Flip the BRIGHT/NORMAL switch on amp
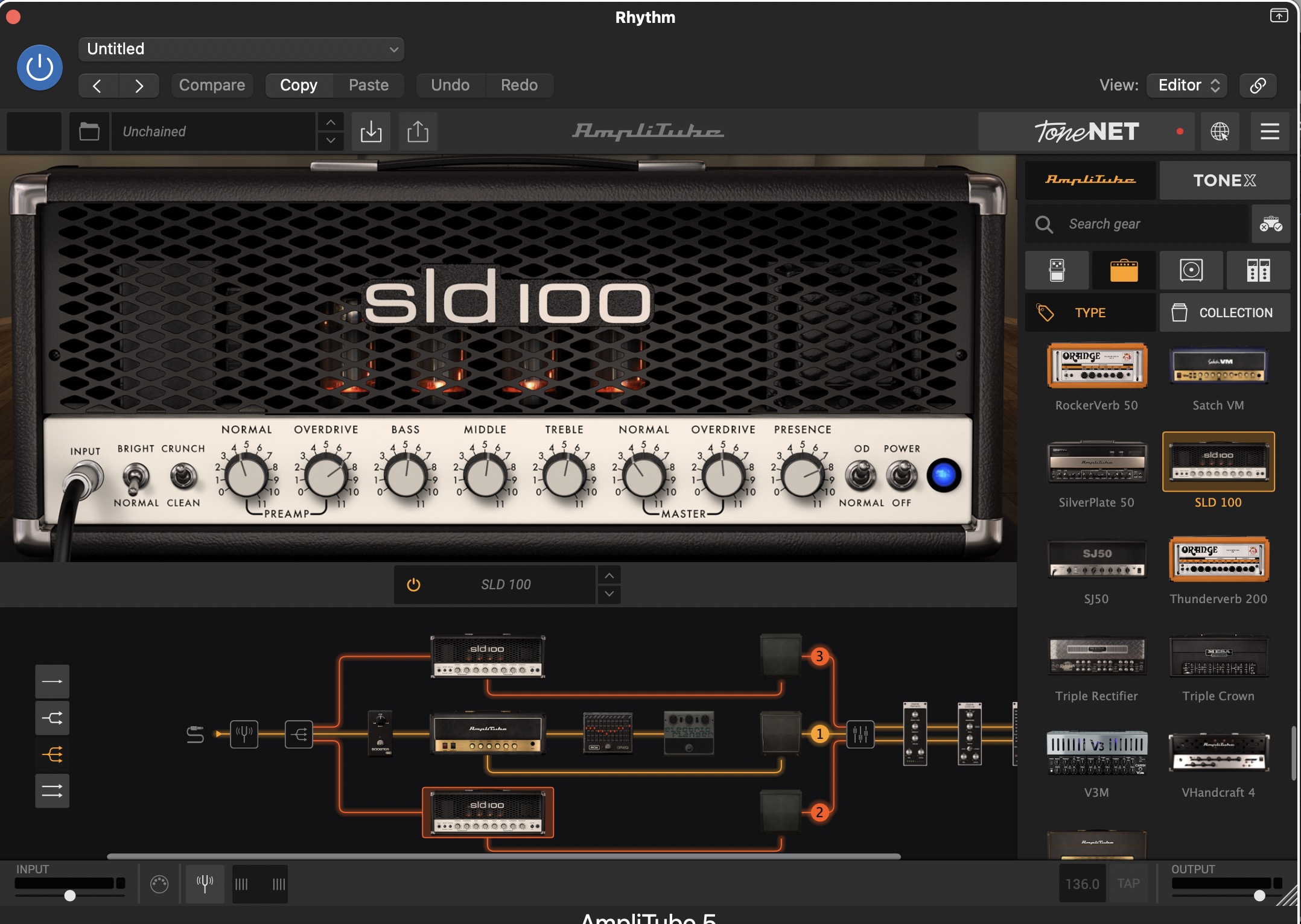This screenshot has width=1301, height=924. tap(136, 476)
